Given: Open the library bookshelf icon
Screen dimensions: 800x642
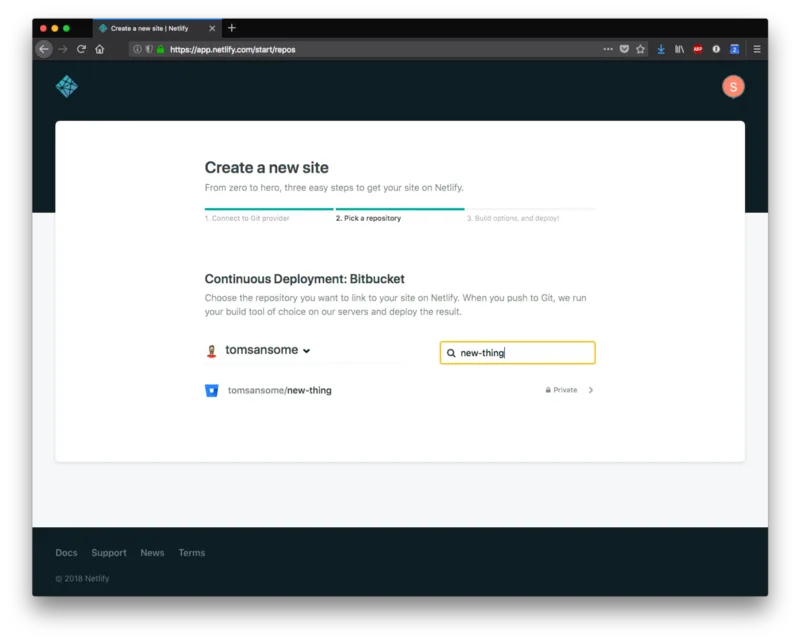Looking at the screenshot, I should pyautogui.click(x=679, y=49).
